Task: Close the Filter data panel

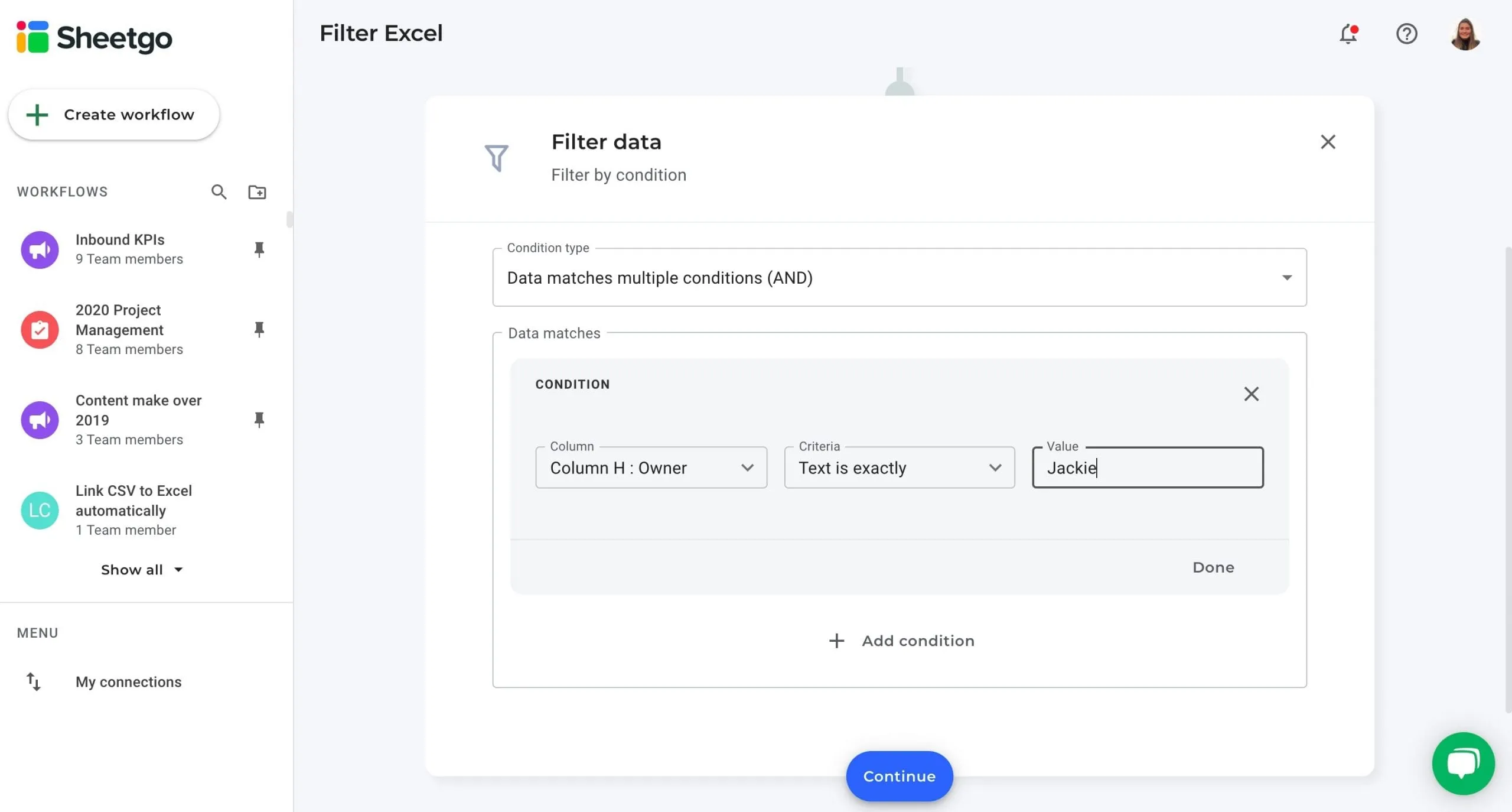Action: click(x=1328, y=142)
